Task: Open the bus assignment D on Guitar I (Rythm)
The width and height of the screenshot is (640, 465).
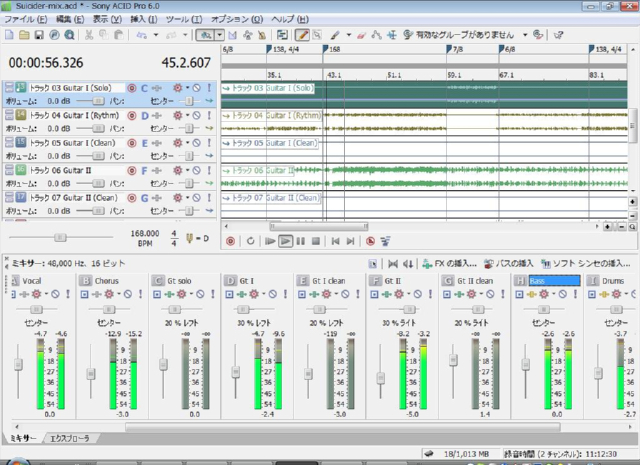Action: coord(145,116)
